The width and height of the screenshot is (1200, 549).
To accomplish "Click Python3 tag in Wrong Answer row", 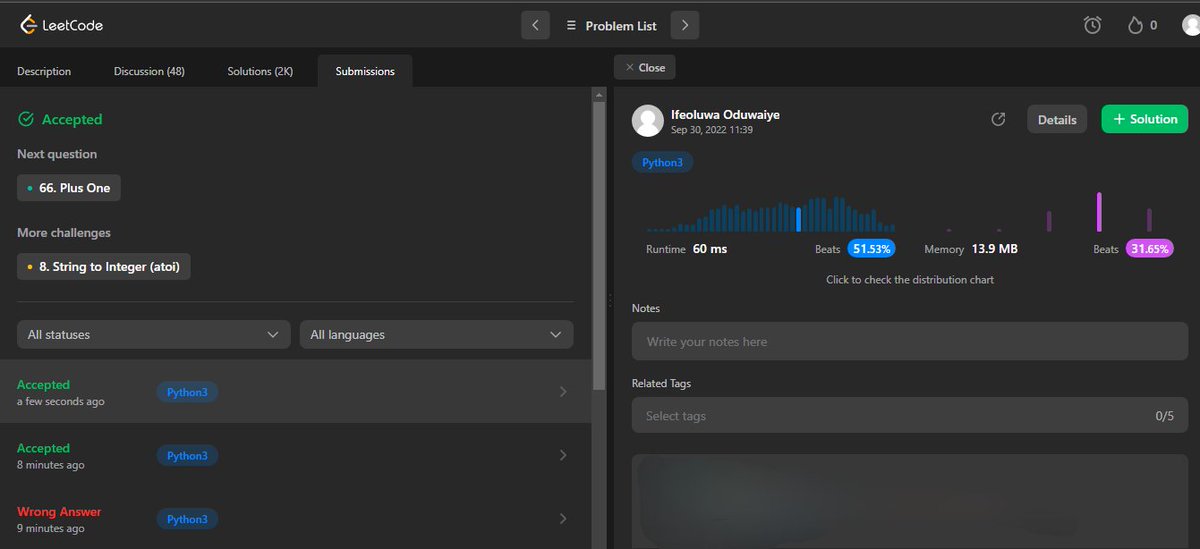I will pos(187,519).
